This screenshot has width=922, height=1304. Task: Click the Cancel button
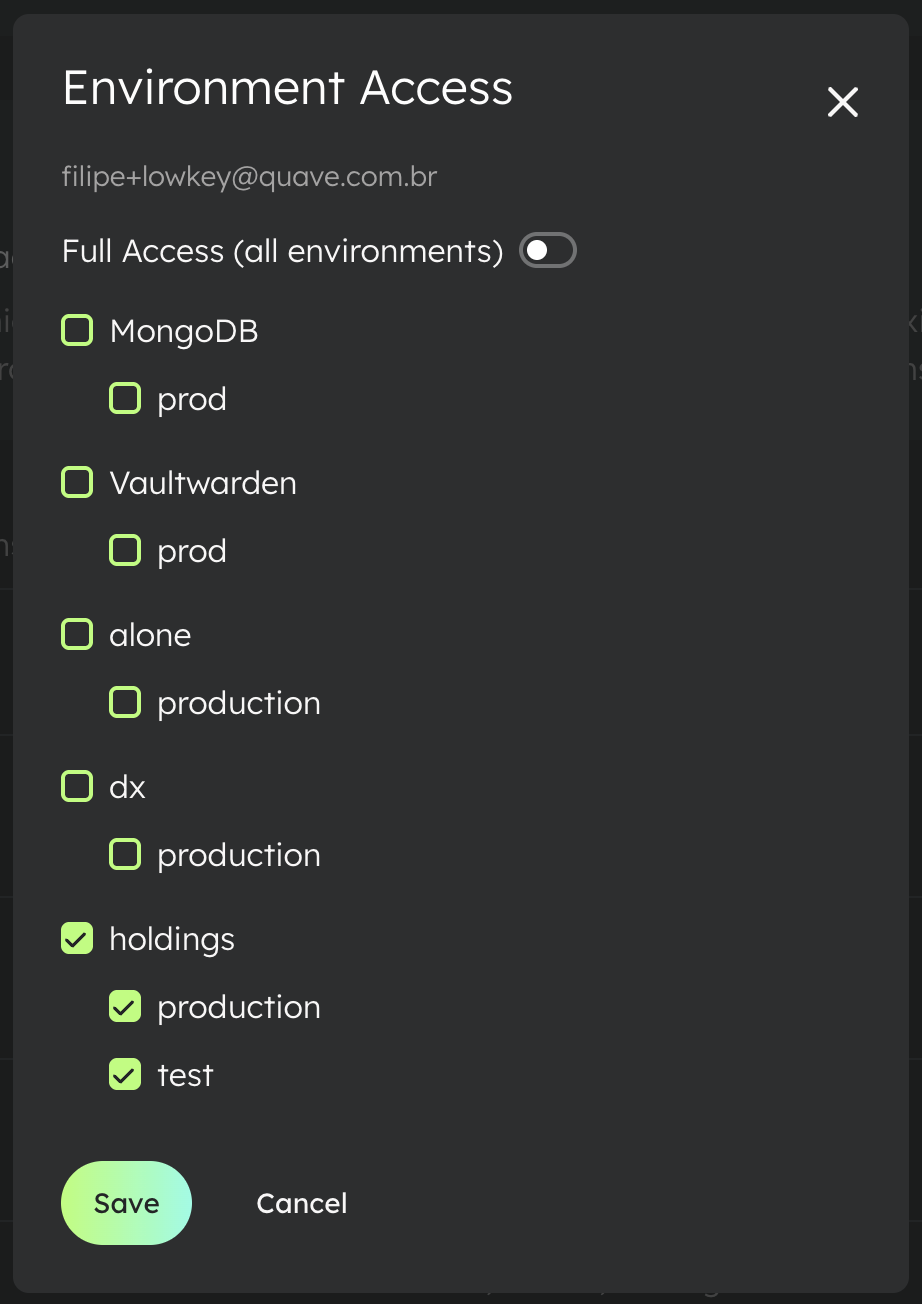click(x=301, y=1203)
